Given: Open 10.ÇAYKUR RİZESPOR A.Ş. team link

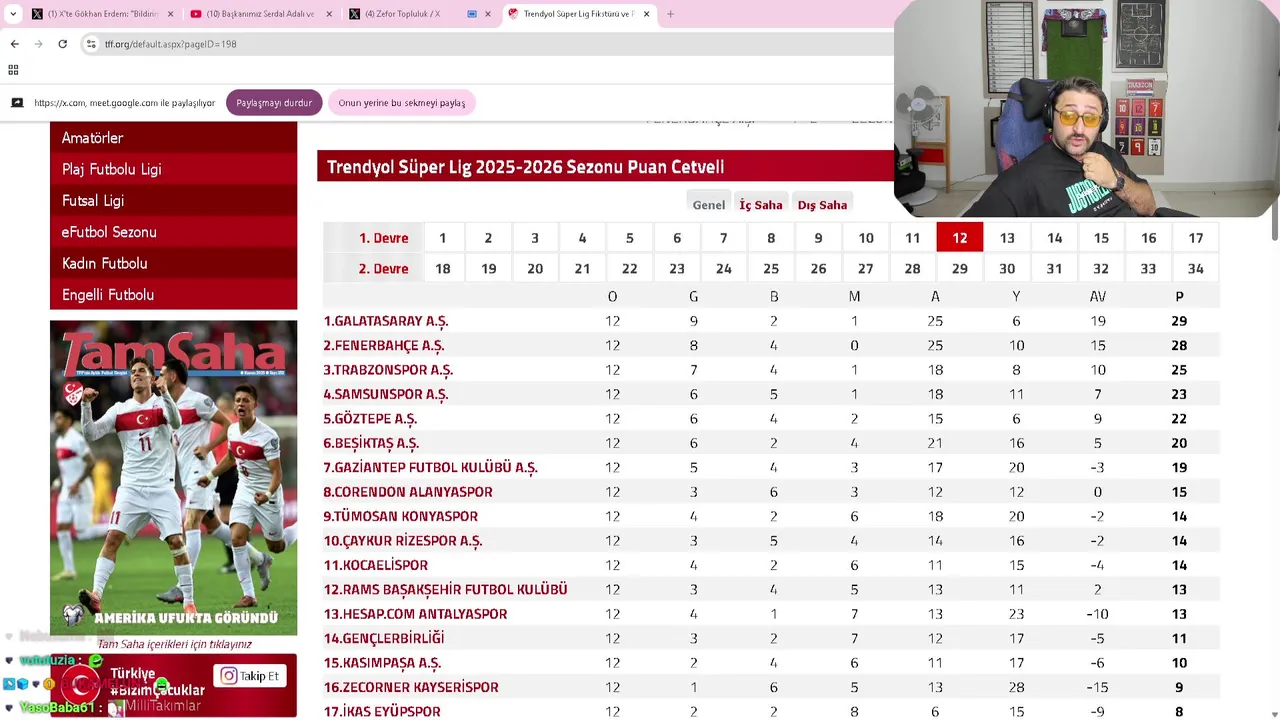Looking at the screenshot, I should [x=402, y=541].
